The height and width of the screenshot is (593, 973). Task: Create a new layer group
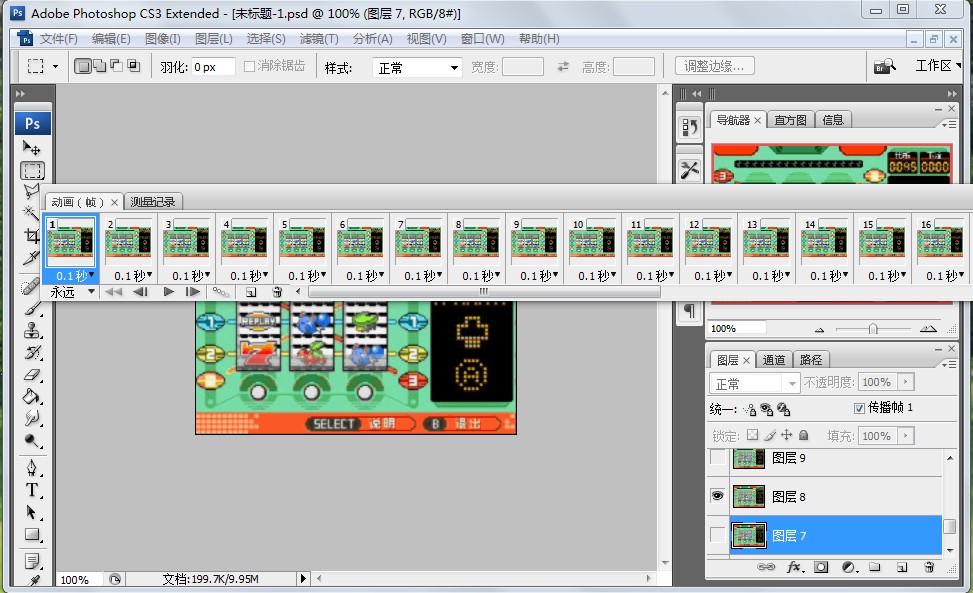point(875,567)
